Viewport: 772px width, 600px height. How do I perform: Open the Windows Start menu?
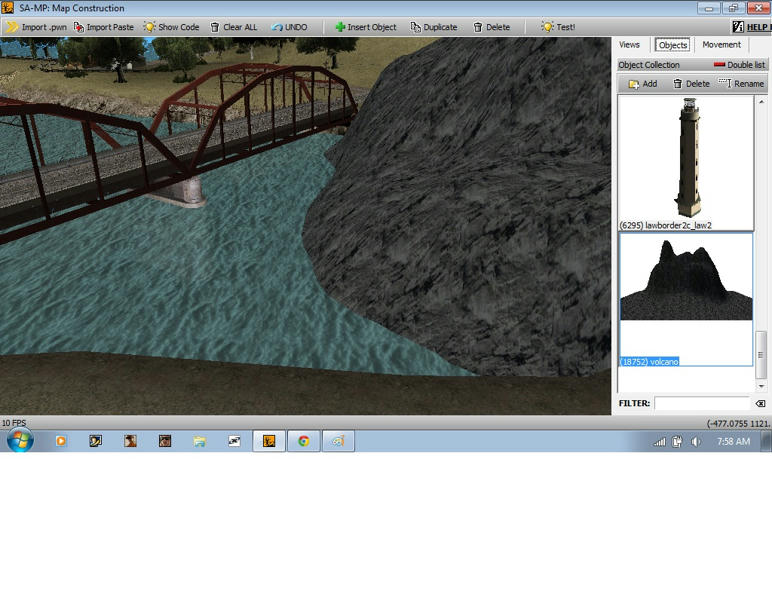(20, 440)
